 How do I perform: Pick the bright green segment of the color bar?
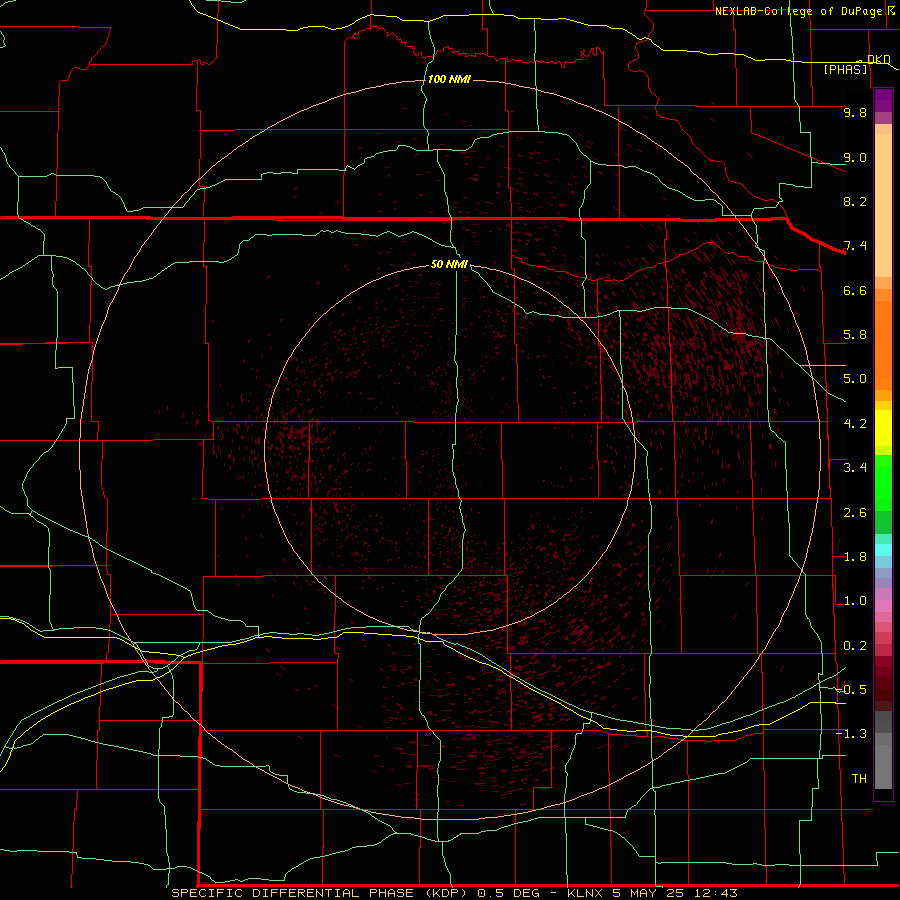click(883, 483)
